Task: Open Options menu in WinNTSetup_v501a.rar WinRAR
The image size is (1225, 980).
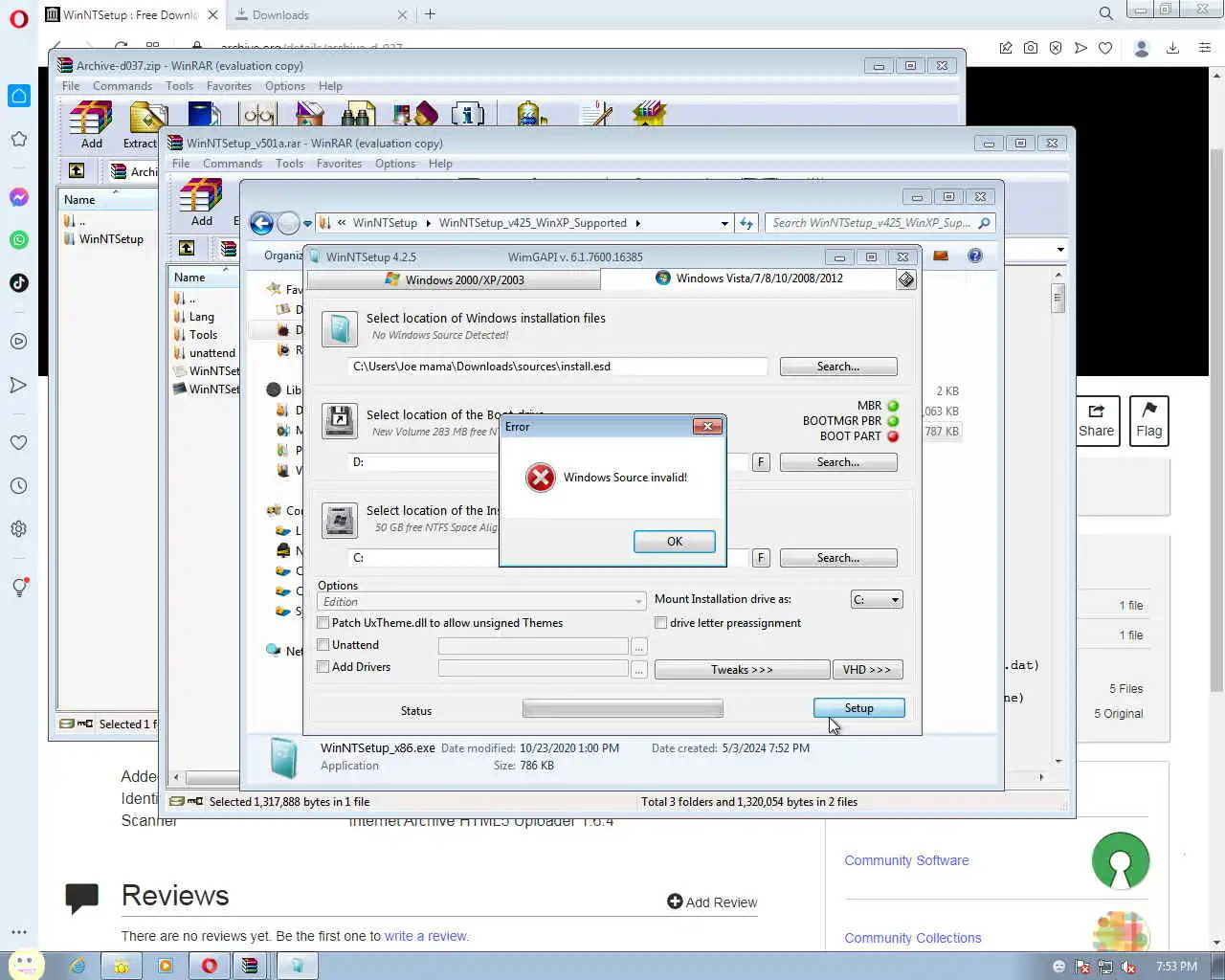Action: (x=395, y=164)
